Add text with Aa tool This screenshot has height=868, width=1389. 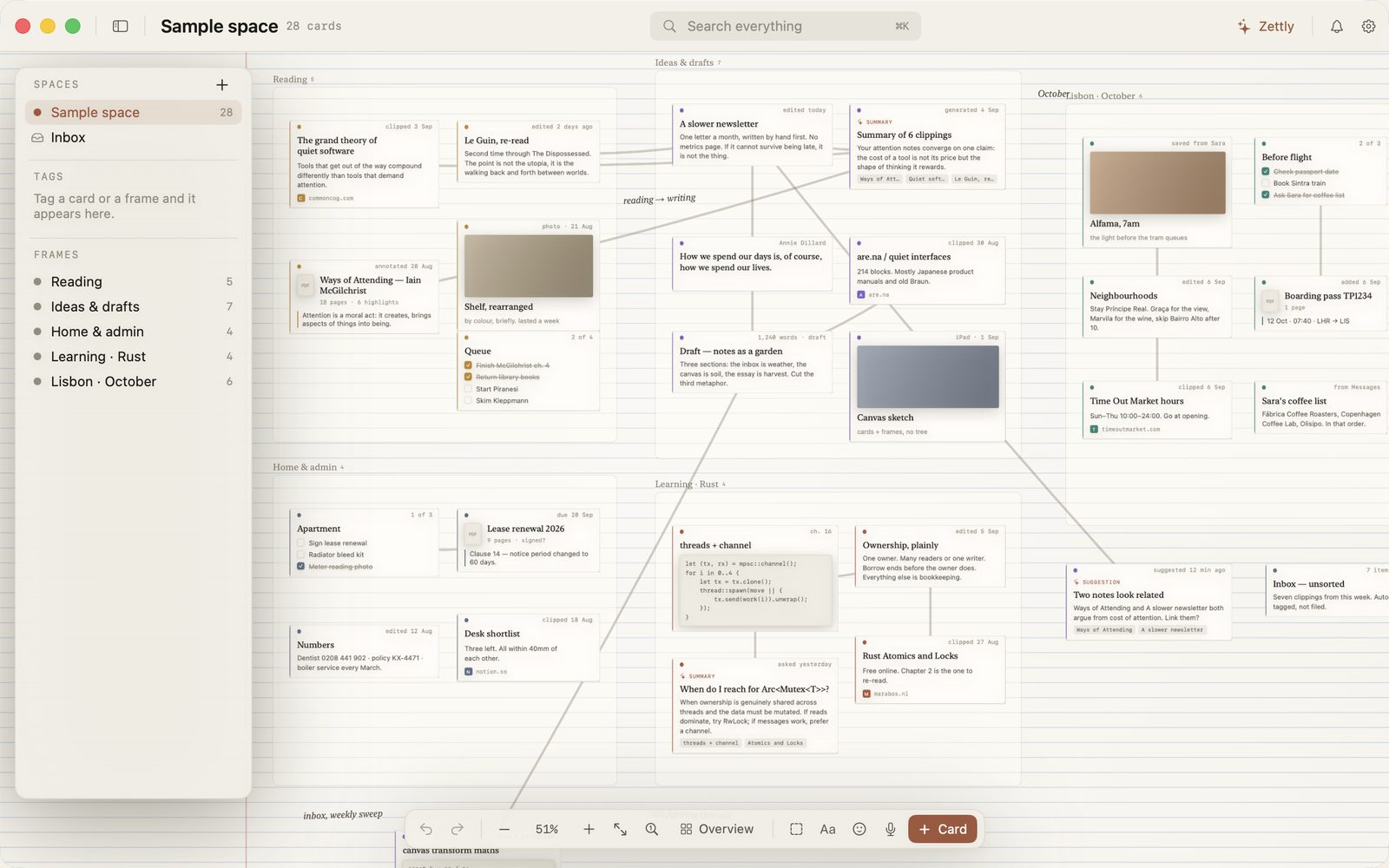click(x=828, y=829)
